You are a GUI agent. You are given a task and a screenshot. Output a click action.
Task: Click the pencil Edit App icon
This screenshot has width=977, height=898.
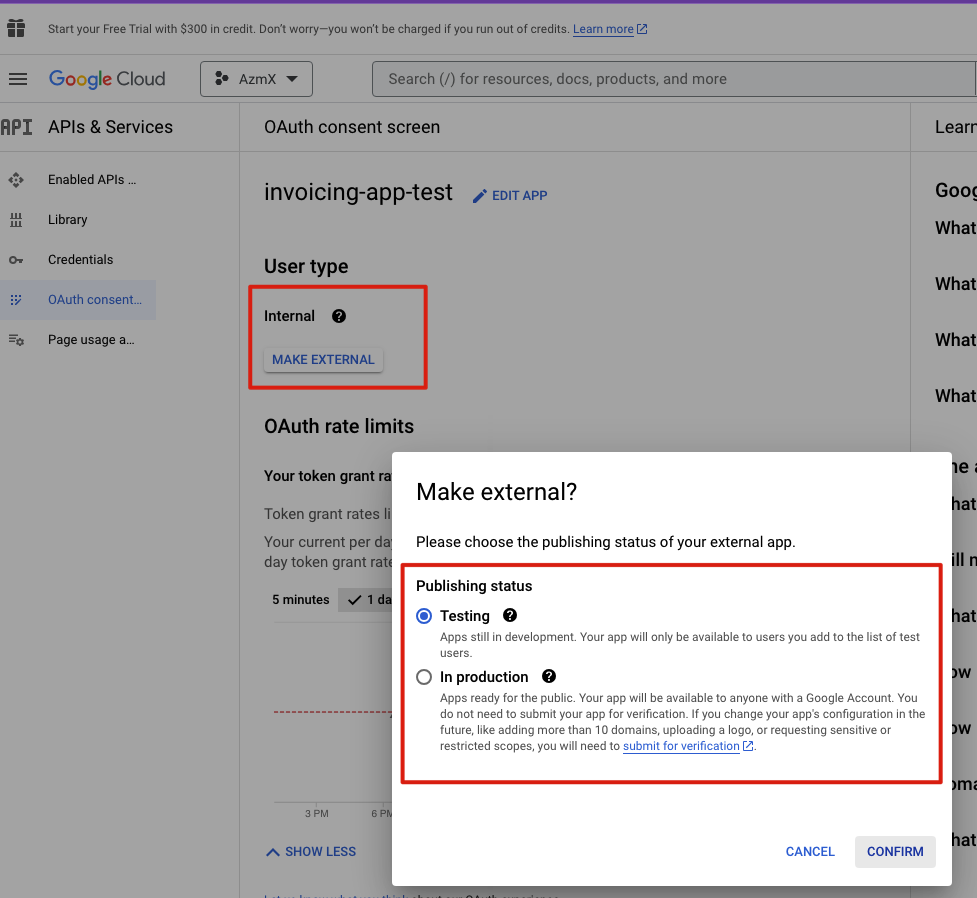click(x=480, y=196)
